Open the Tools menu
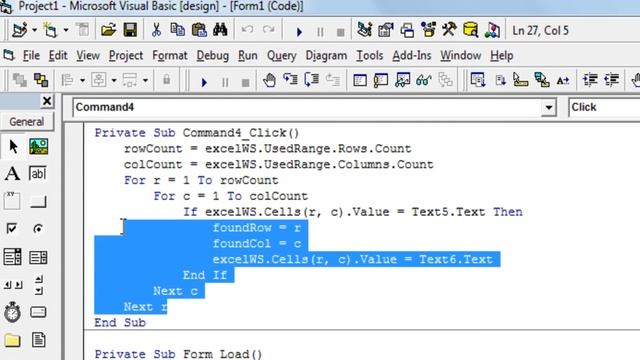This screenshot has width=640, height=360. coord(369,56)
